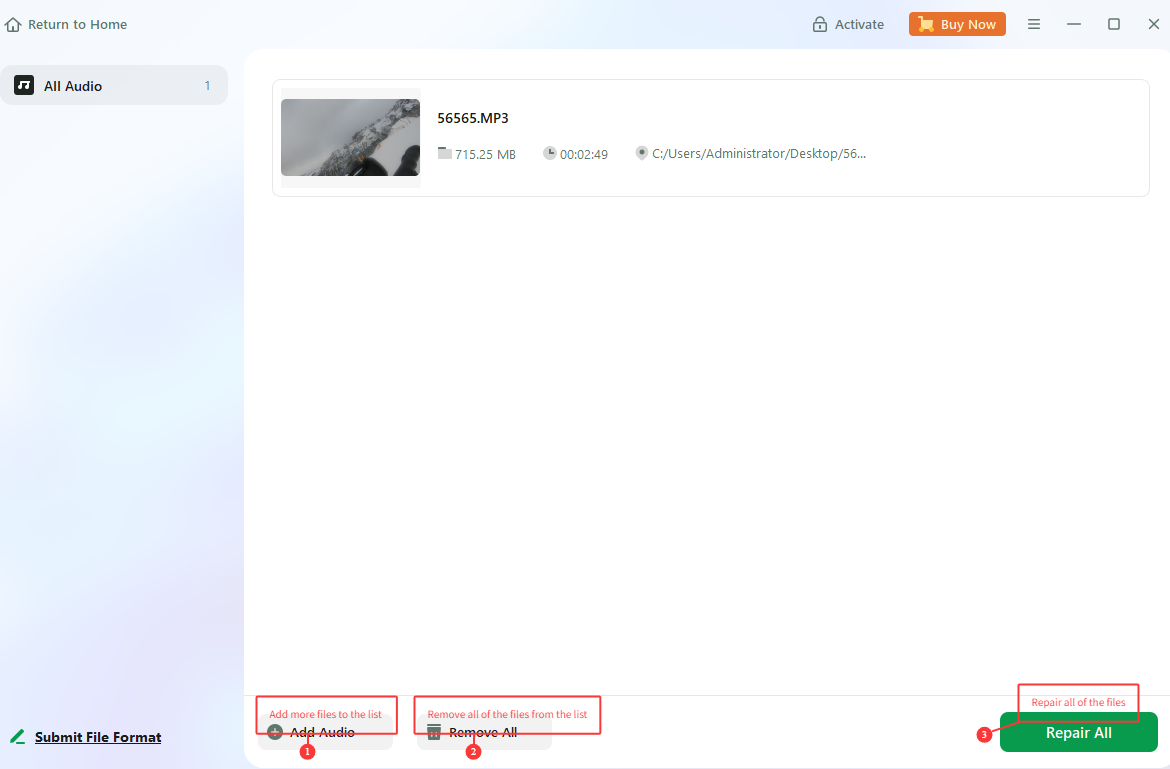Click the clock icon next to the duration
Image resolution: width=1170 pixels, height=769 pixels.
coord(549,153)
